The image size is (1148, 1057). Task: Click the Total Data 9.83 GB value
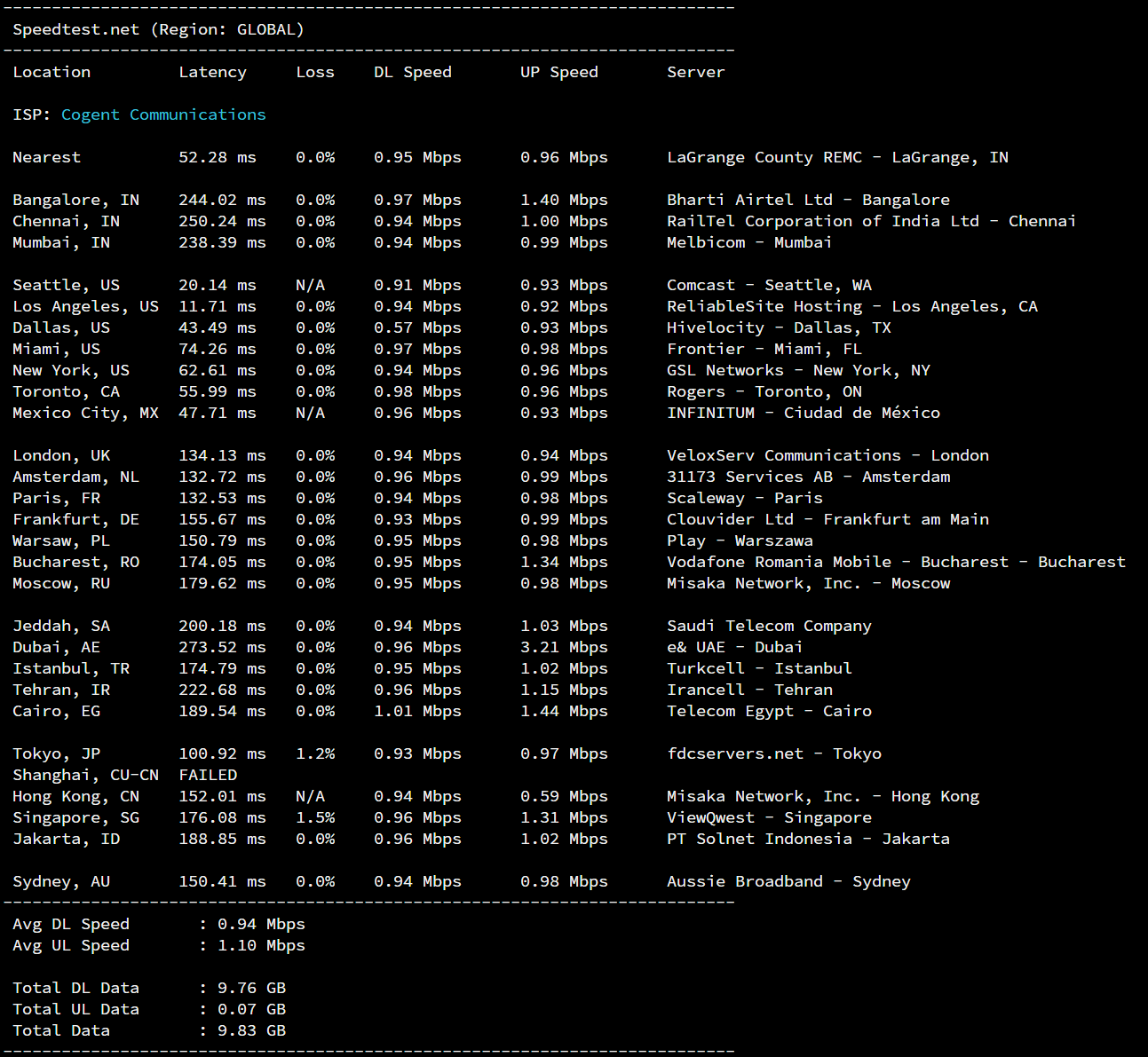point(251,1030)
